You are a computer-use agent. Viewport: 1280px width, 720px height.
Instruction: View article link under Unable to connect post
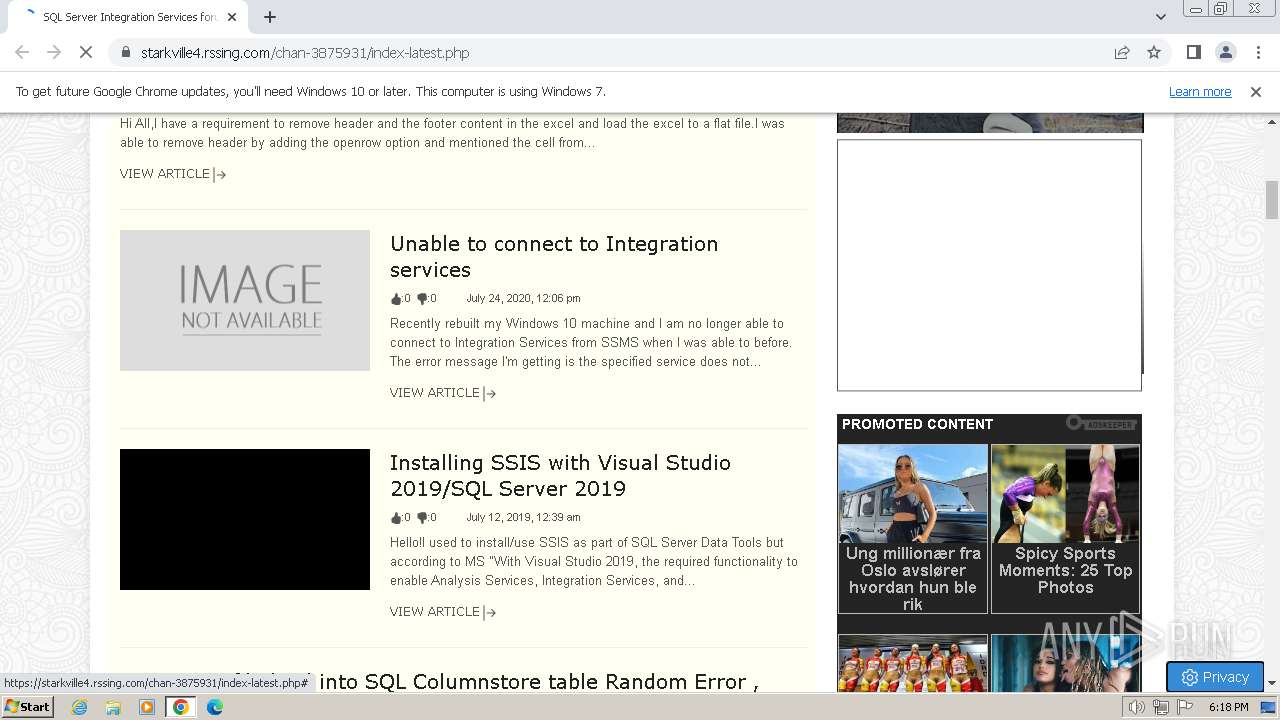[443, 393]
